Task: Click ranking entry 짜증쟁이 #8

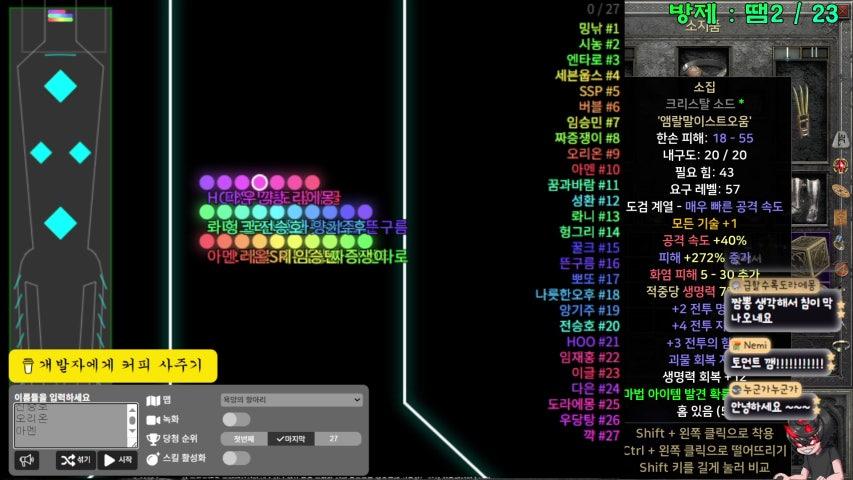Action: [x=587, y=138]
